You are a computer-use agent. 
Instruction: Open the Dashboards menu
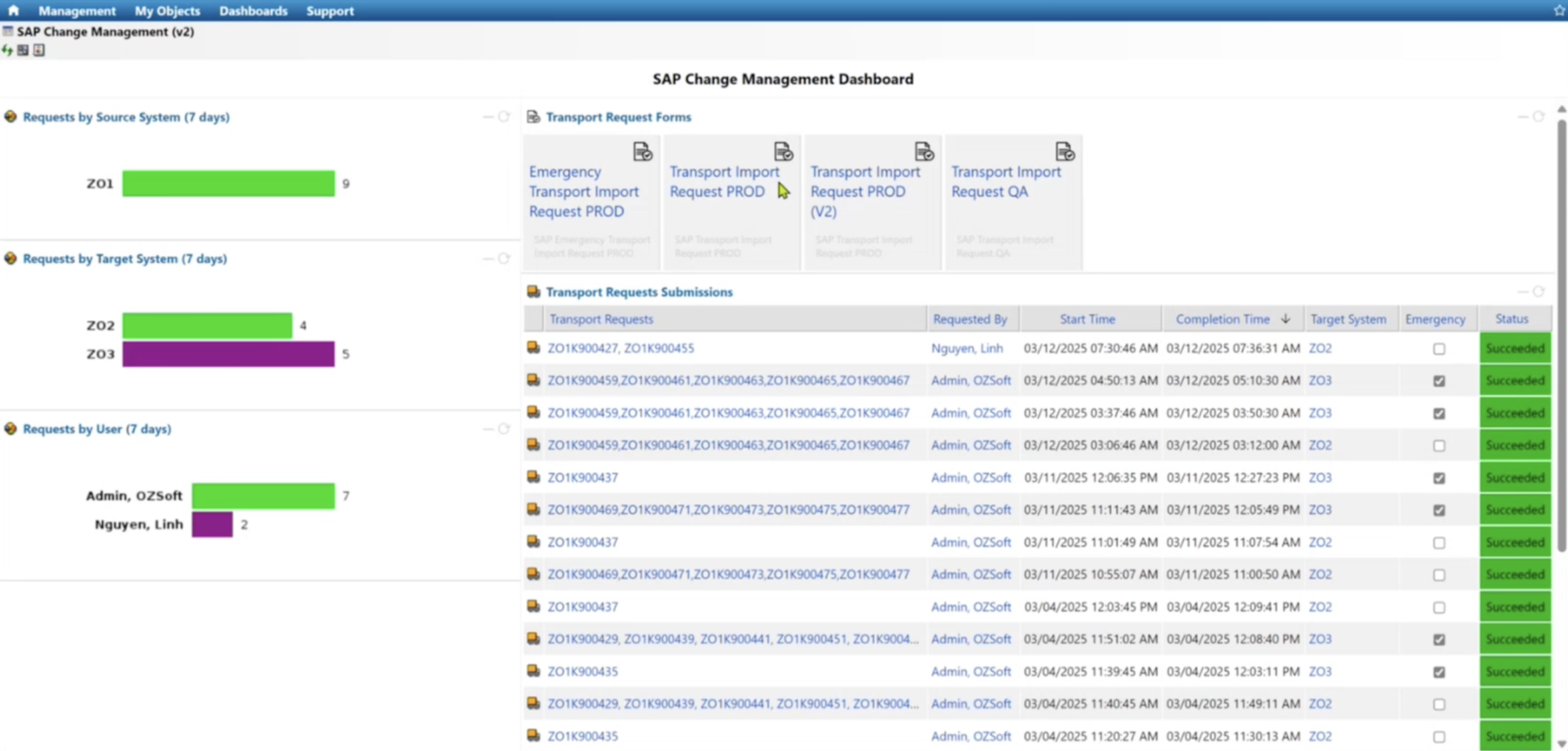click(x=253, y=11)
